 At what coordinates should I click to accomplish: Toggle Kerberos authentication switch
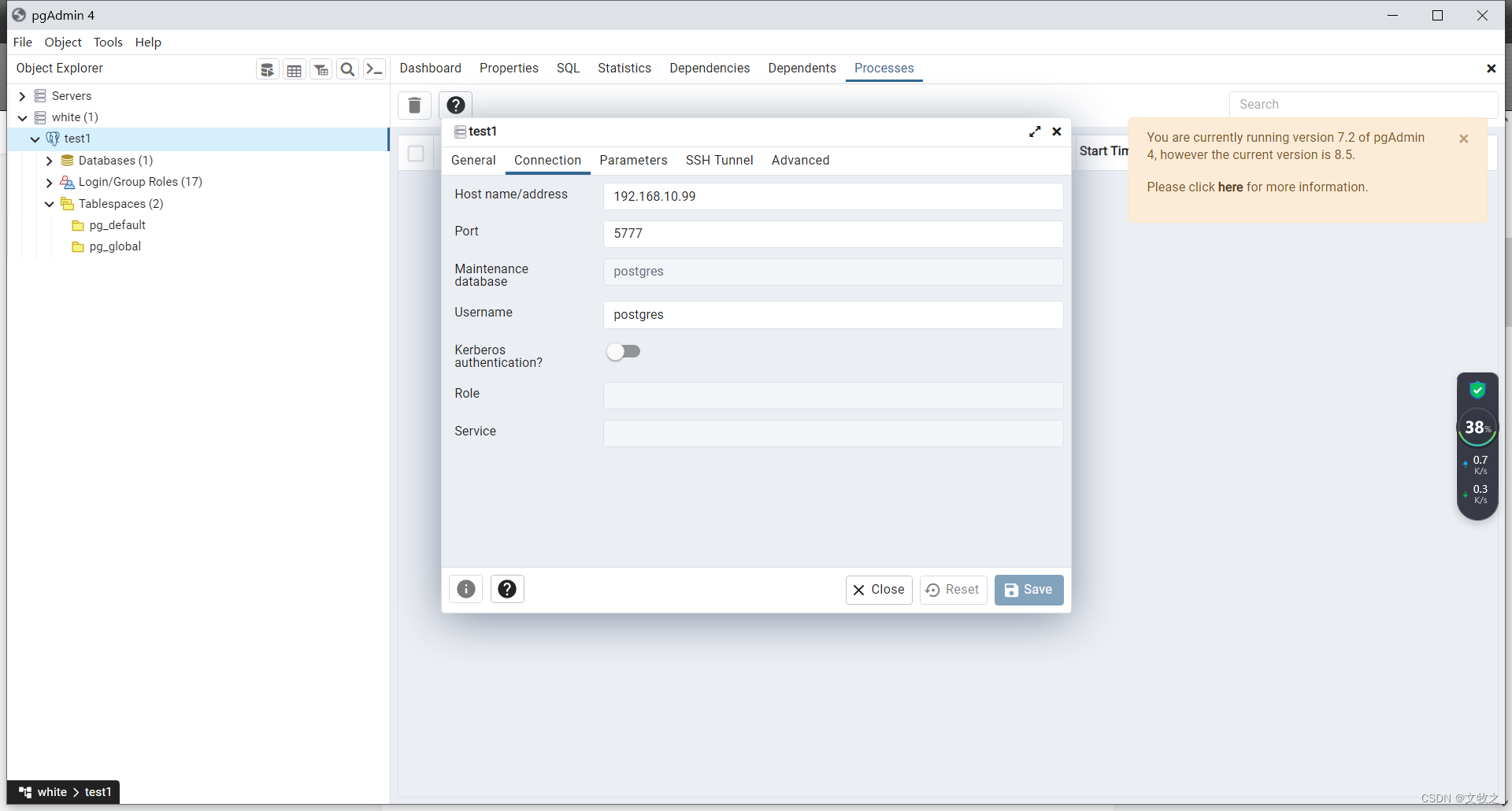click(623, 351)
